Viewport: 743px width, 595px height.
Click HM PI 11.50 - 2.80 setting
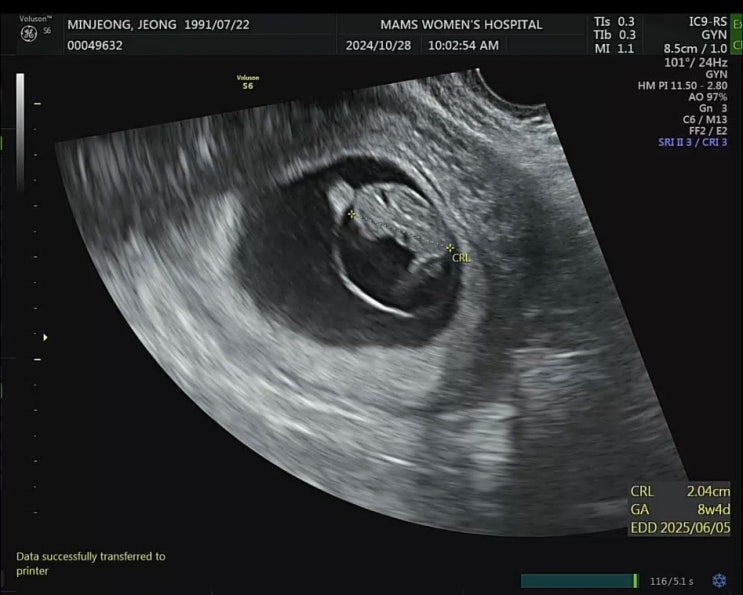click(682, 86)
